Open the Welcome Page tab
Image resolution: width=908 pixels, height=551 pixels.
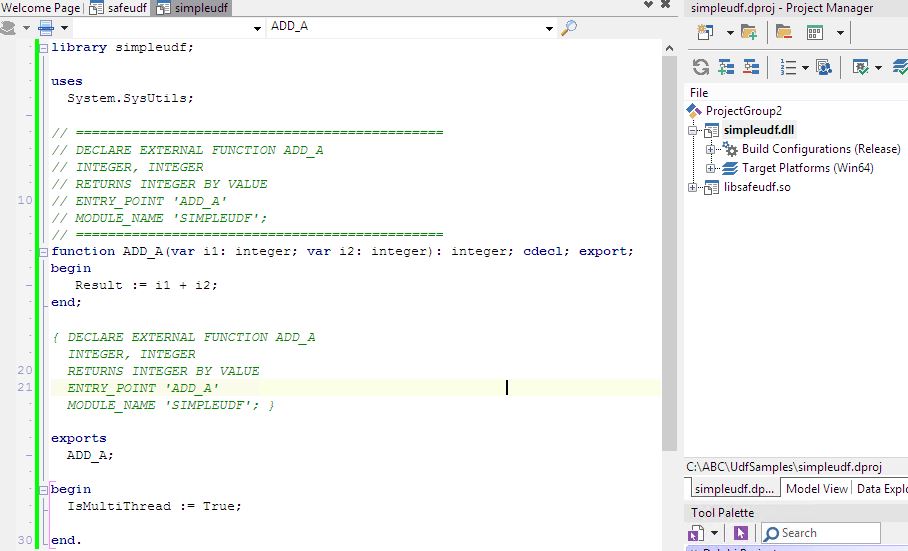[40, 8]
